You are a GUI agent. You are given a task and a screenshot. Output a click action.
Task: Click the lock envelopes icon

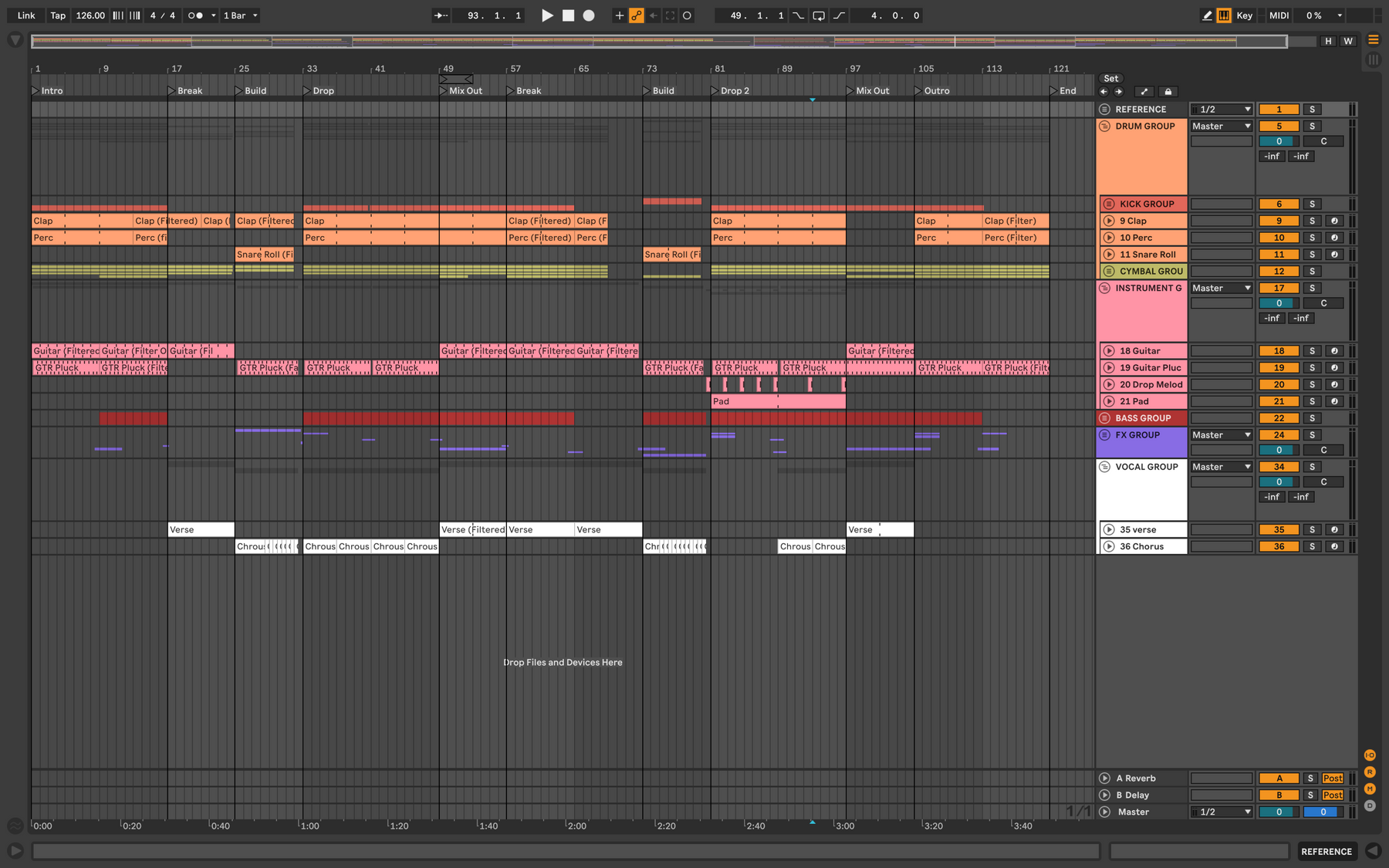coord(1168,91)
